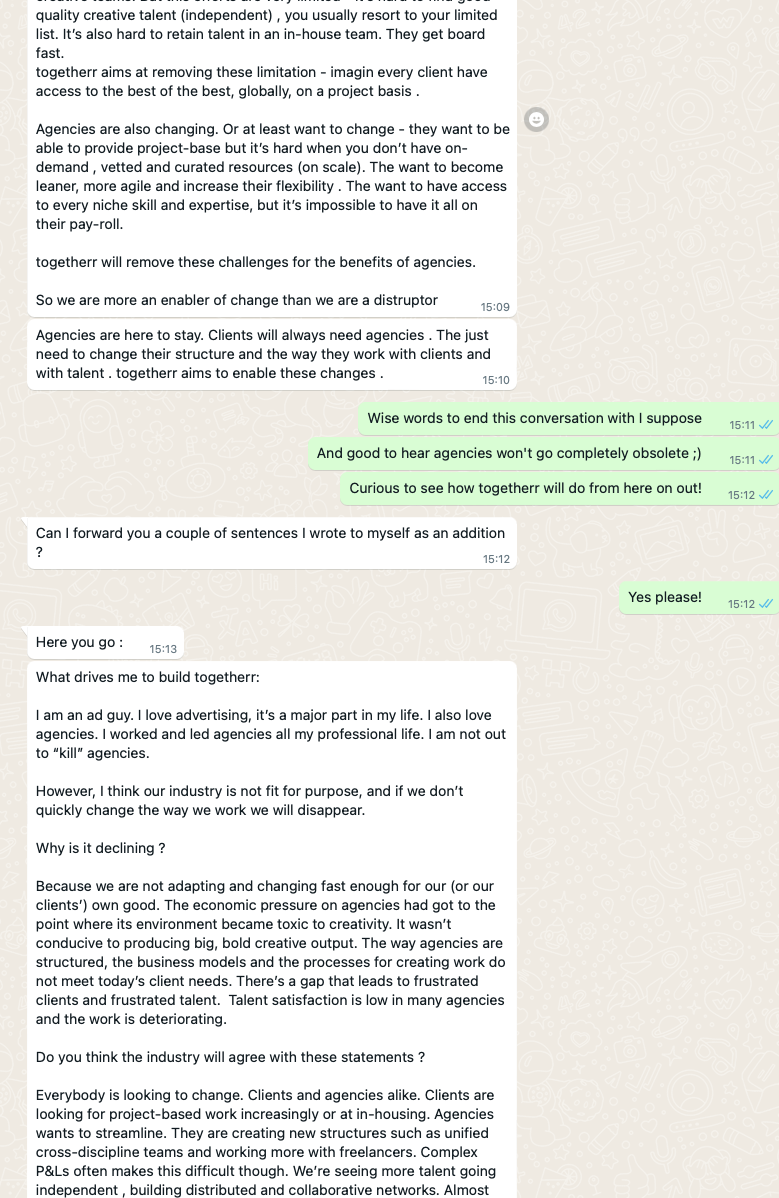The image size is (779, 1198).
Task: Click "Do you think the industry will agree" text
Action: coord(230,1058)
